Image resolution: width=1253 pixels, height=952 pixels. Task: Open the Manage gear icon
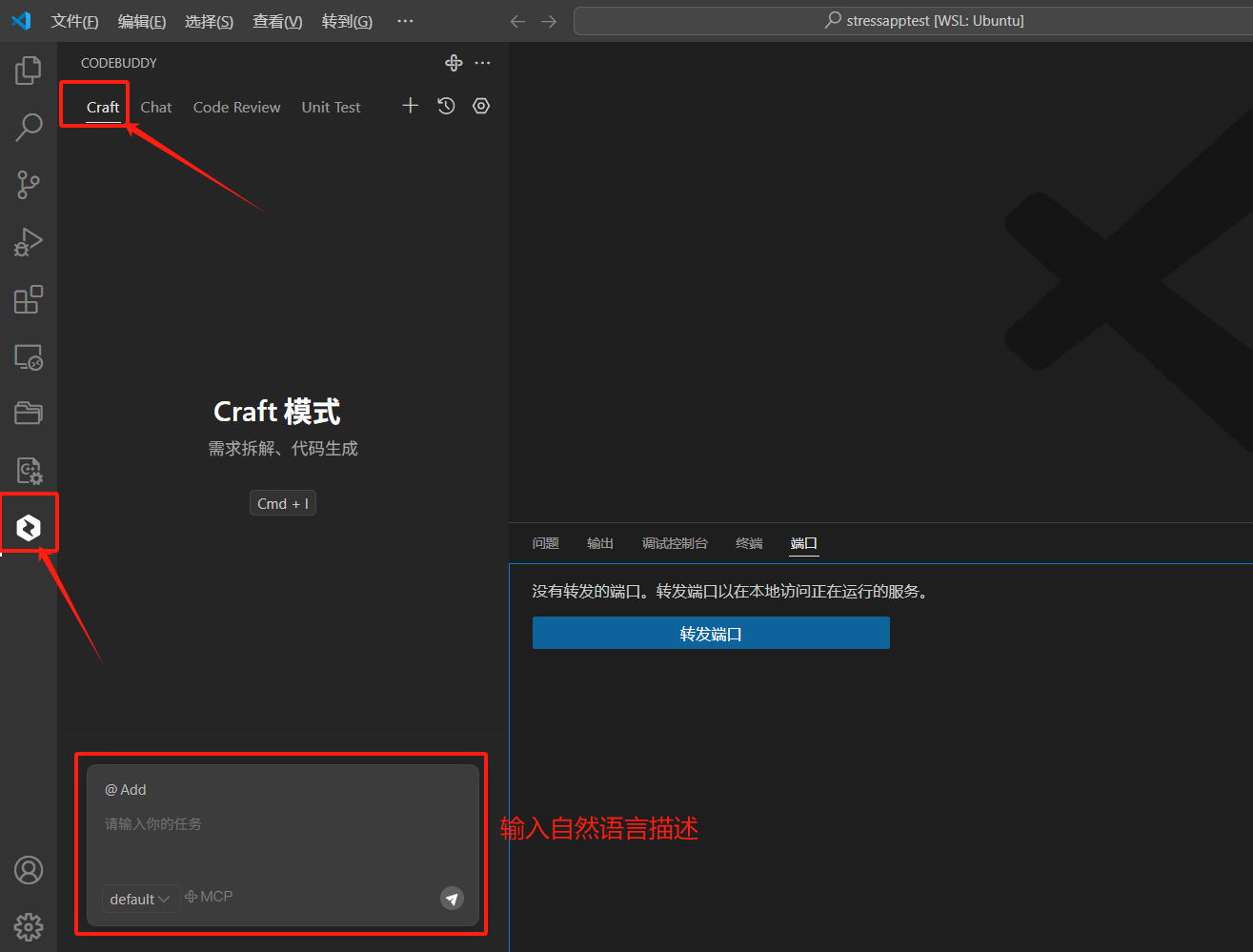[29, 926]
